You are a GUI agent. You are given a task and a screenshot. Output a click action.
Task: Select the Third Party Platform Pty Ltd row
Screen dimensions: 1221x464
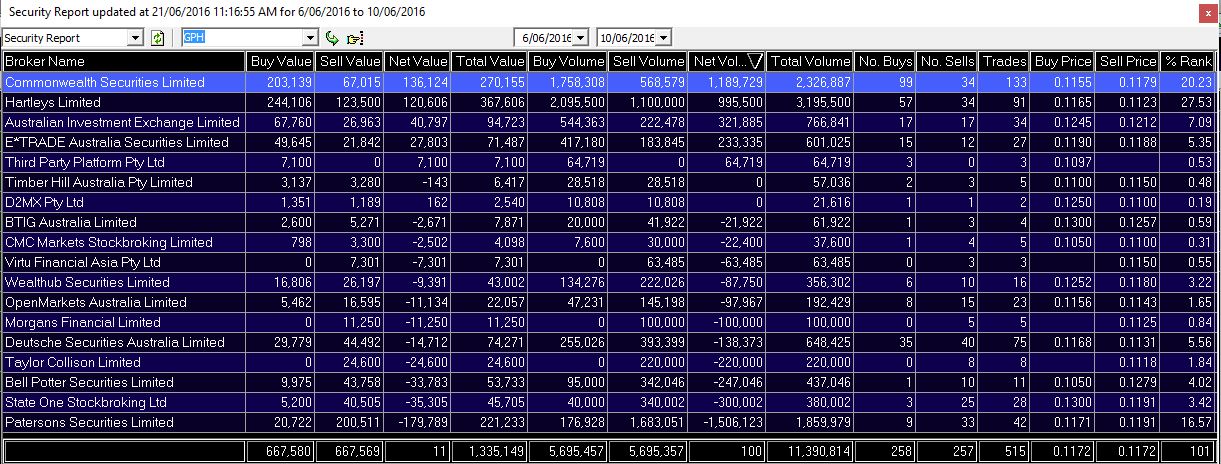click(609, 162)
